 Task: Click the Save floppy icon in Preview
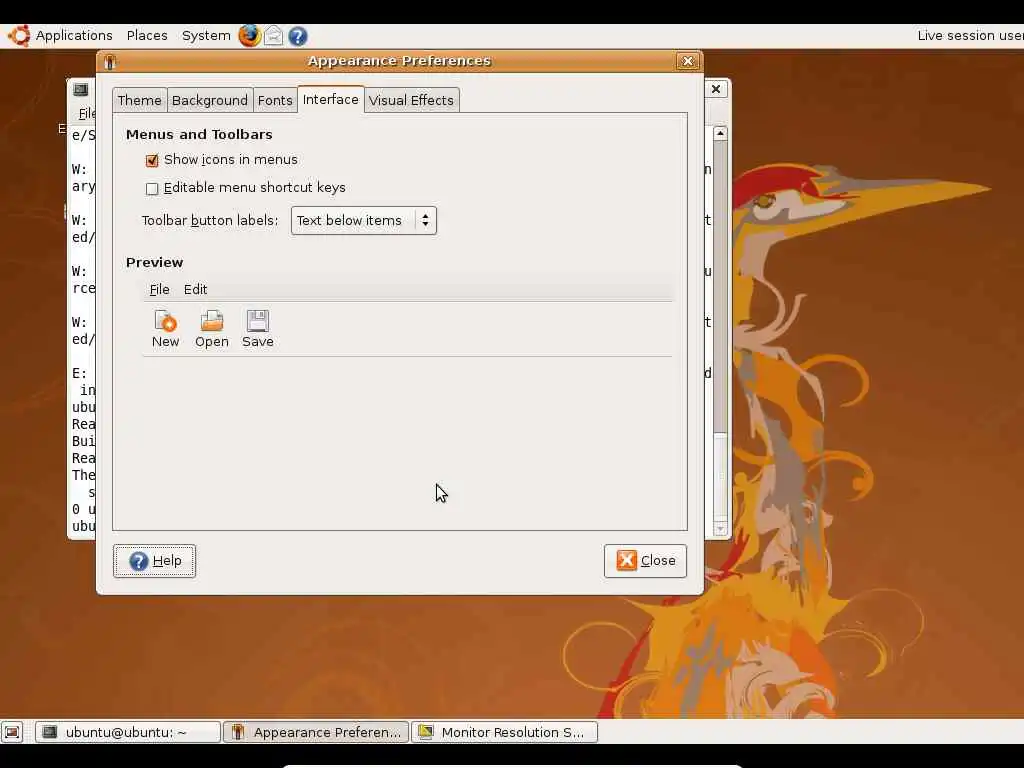pyautogui.click(x=257, y=321)
